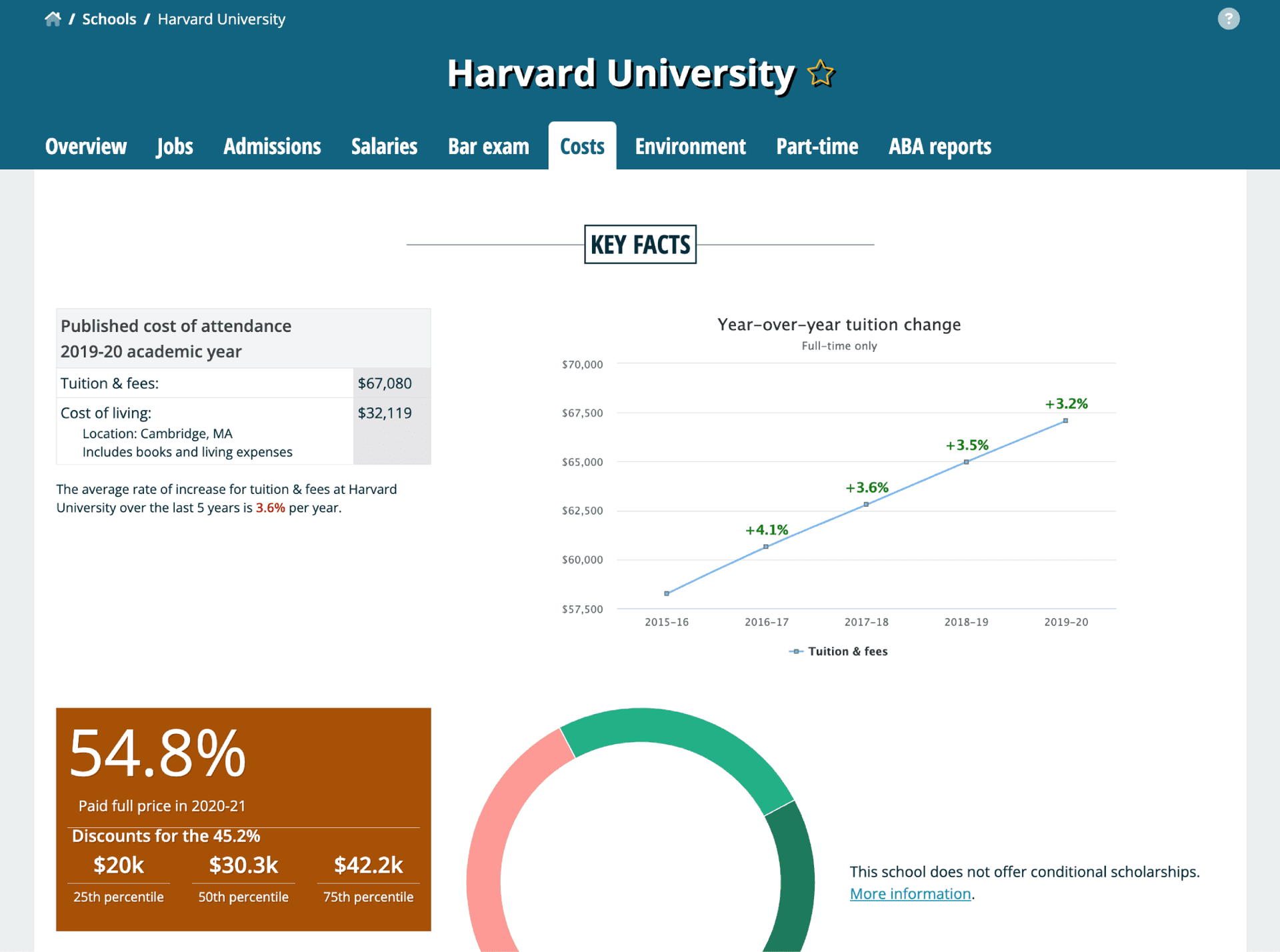Open help via the question mark icon
This screenshot has height=952, width=1280.
pyautogui.click(x=1229, y=18)
